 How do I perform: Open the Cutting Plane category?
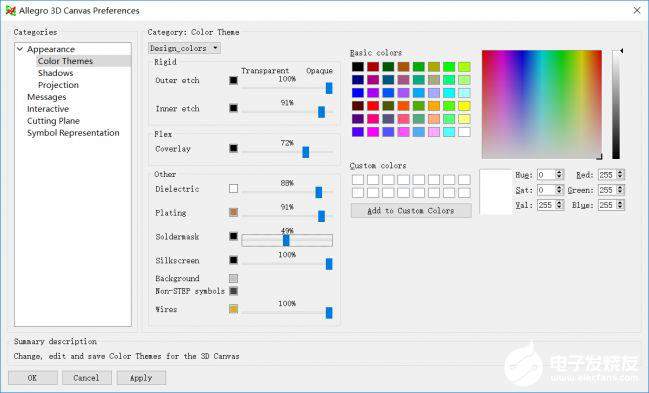coord(53,121)
